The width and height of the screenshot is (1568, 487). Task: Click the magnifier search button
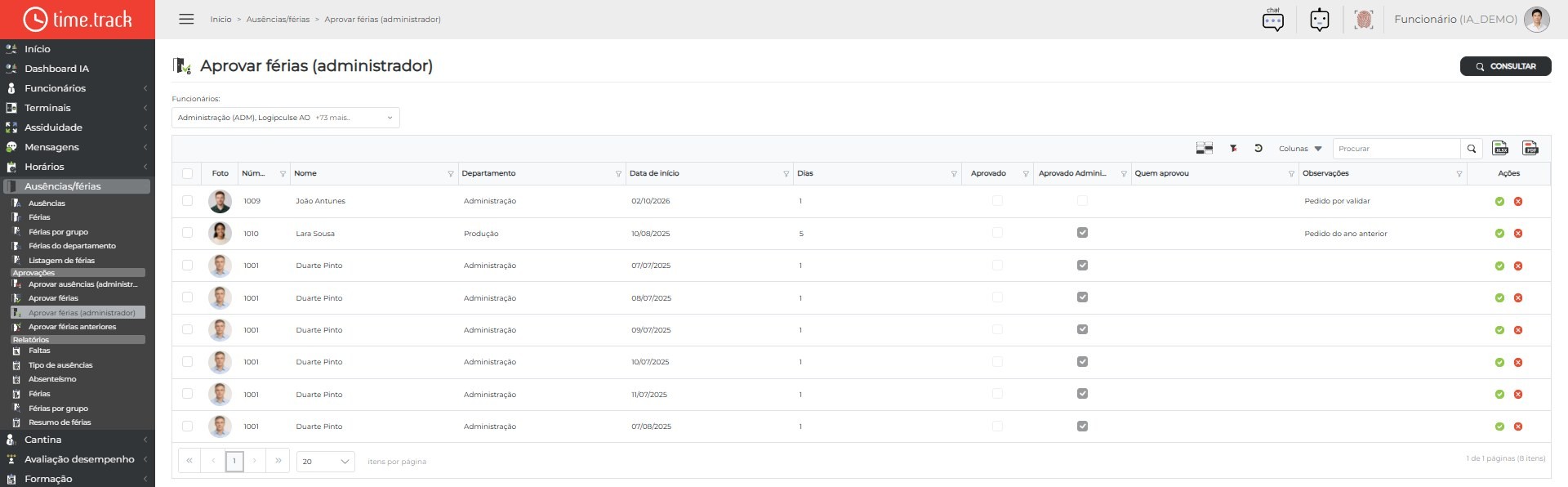[x=1472, y=149]
